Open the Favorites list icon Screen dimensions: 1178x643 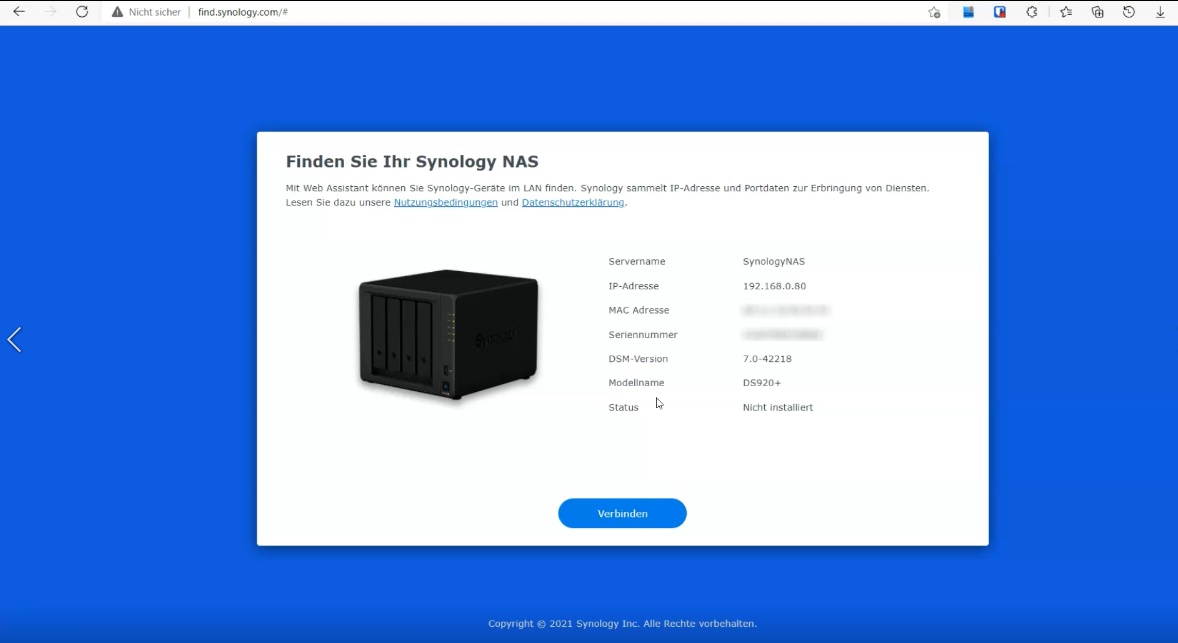(x=1065, y=12)
